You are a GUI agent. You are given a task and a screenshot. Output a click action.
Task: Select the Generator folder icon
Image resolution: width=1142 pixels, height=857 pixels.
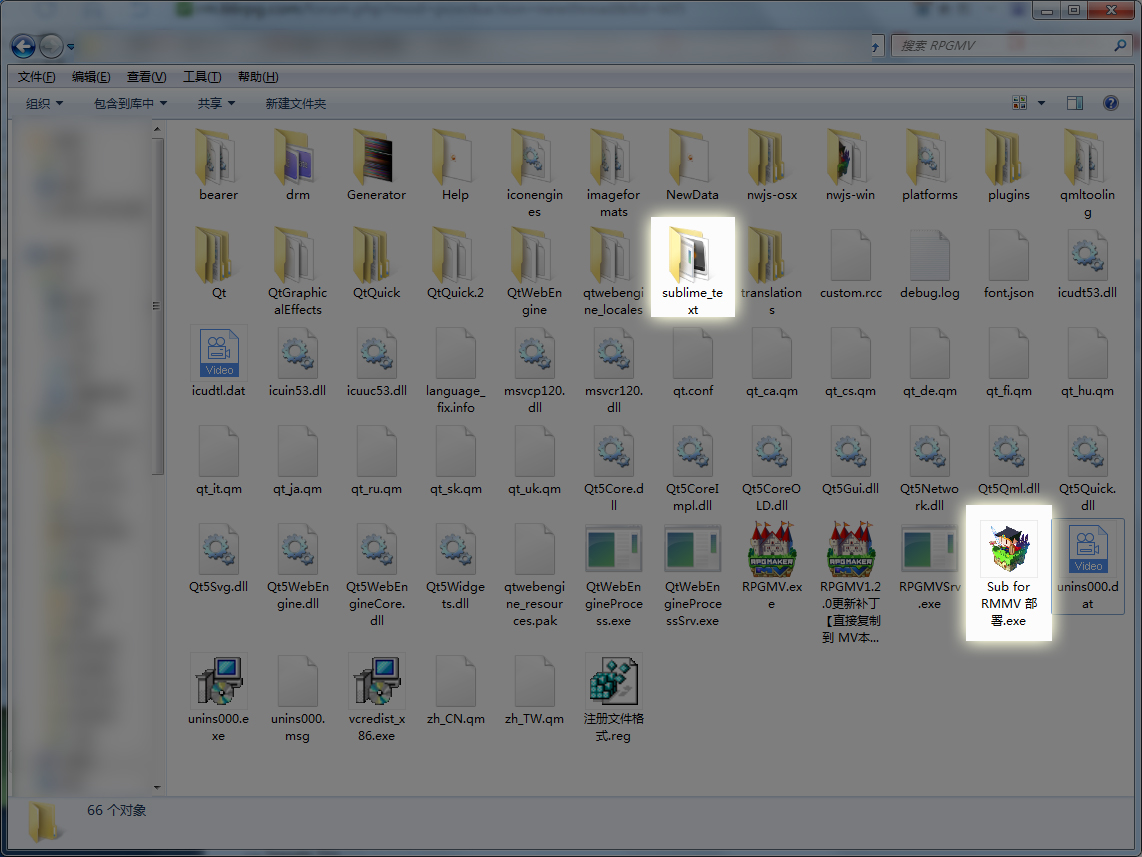pos(377,157)
